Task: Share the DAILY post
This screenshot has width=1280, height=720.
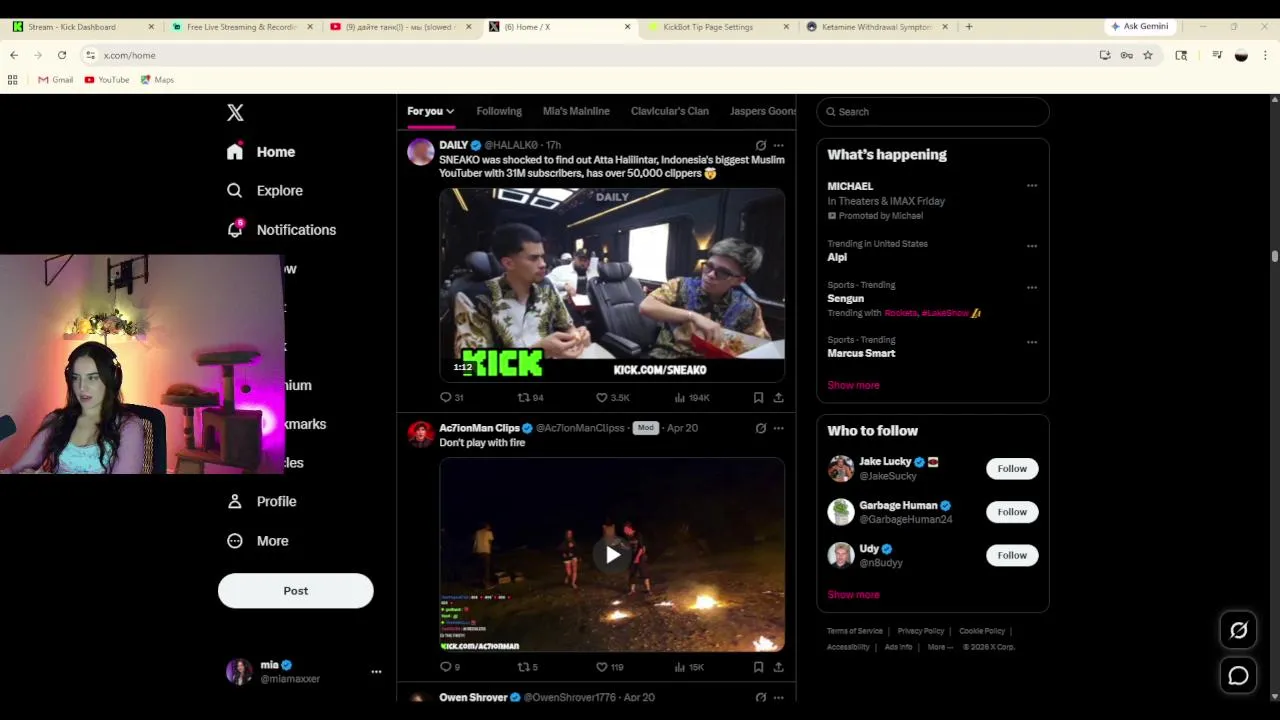Action: click(x=778, y=397)
